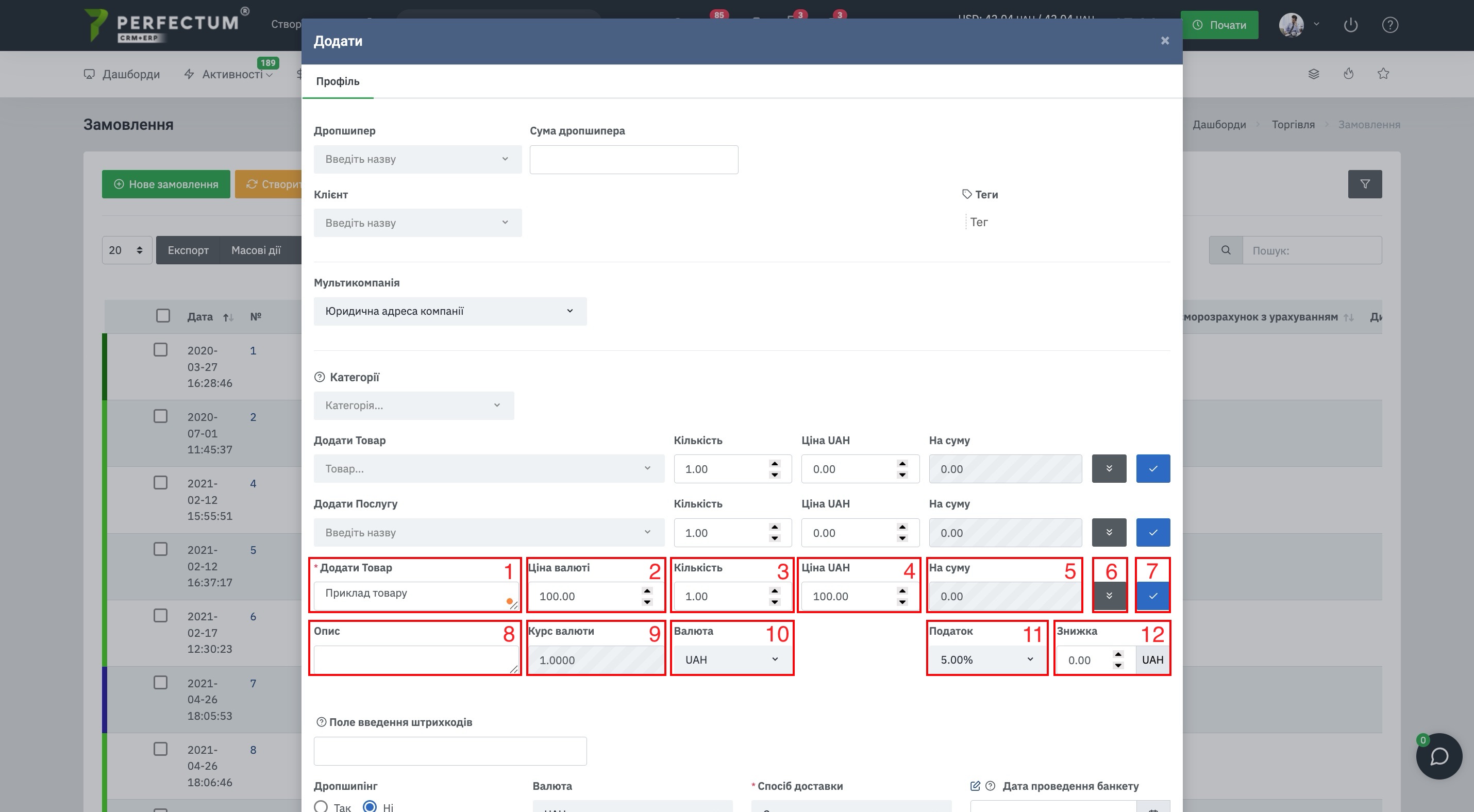
Task: Check the select-all checkbox in table header
Action: (163, 316)
